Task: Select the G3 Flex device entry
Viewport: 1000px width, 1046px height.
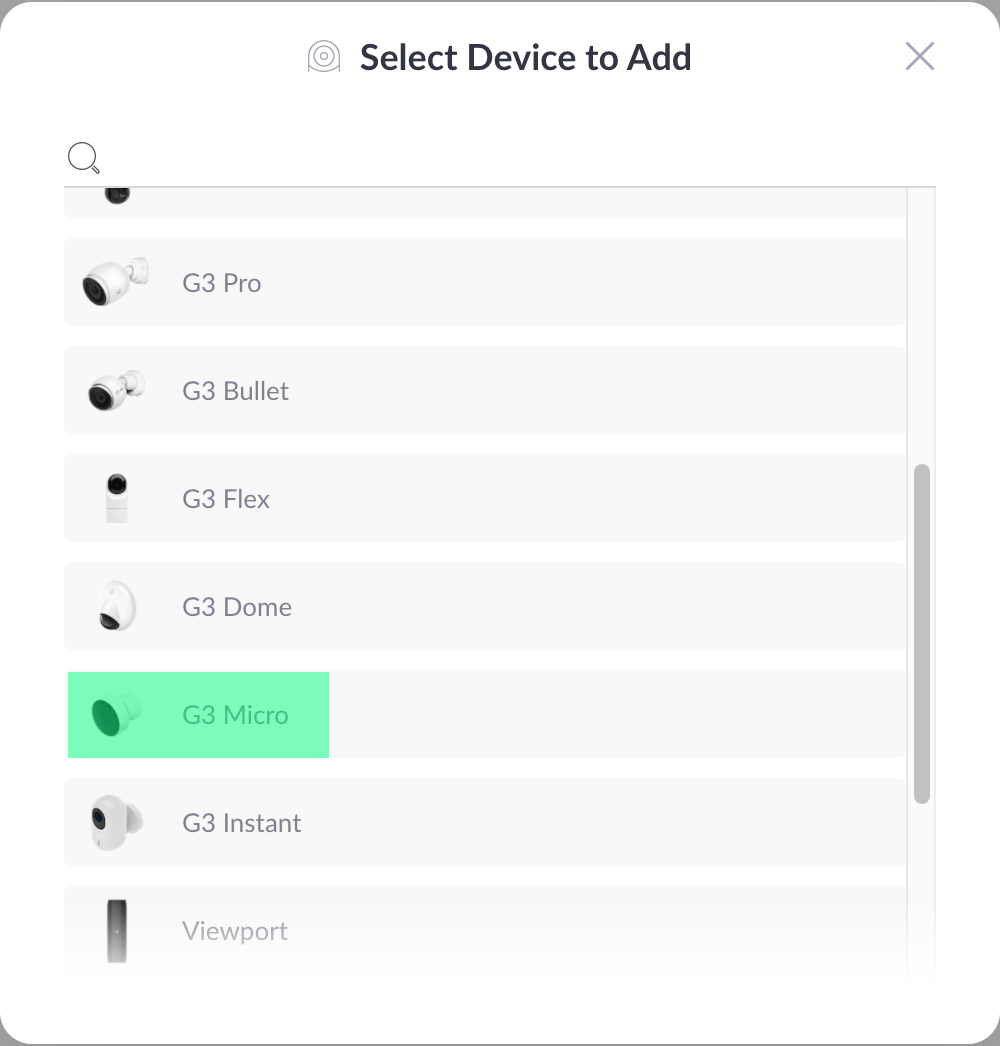Action: (485, 498)
